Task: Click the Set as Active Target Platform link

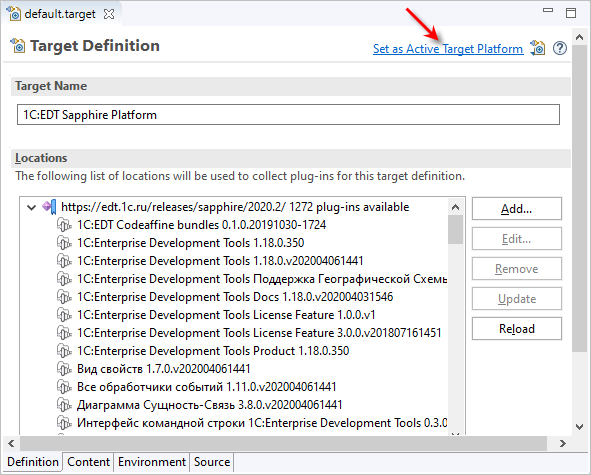Action: pos(448,49)
